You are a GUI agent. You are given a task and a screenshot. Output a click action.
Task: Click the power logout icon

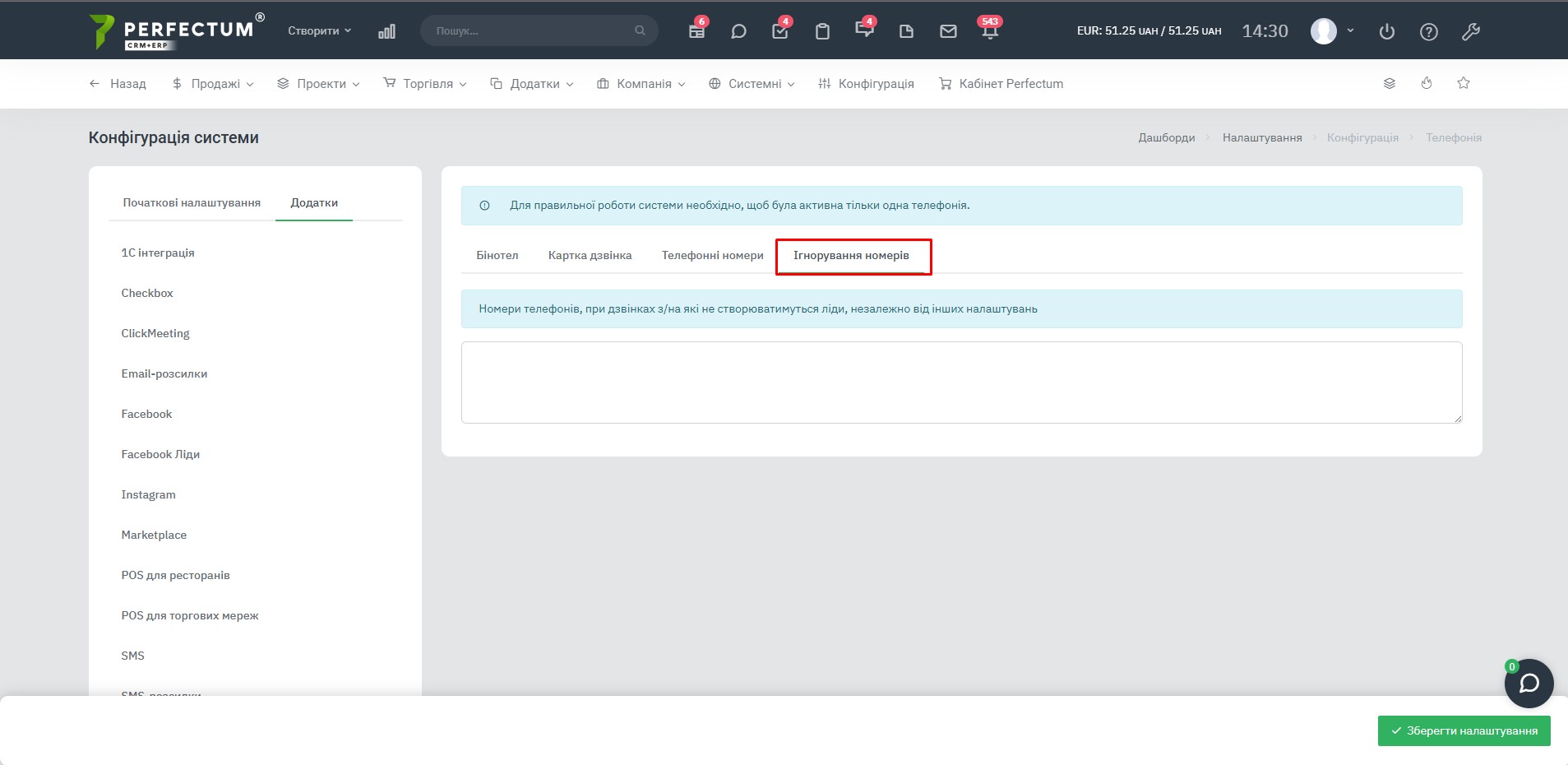coord(1387,31)
